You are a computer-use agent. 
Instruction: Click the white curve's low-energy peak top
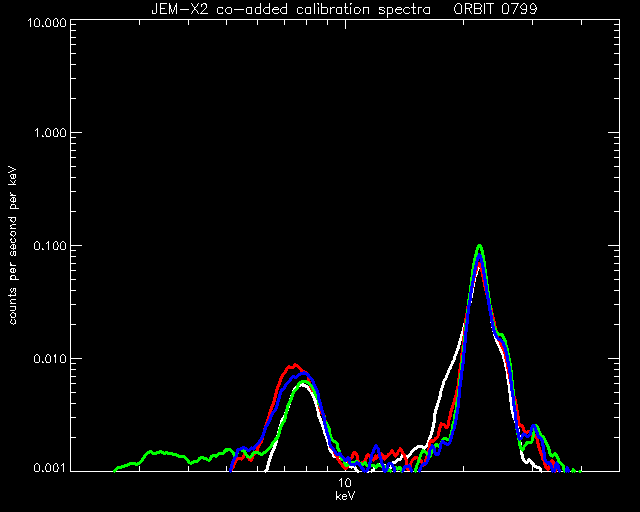[x=302, y=385]
